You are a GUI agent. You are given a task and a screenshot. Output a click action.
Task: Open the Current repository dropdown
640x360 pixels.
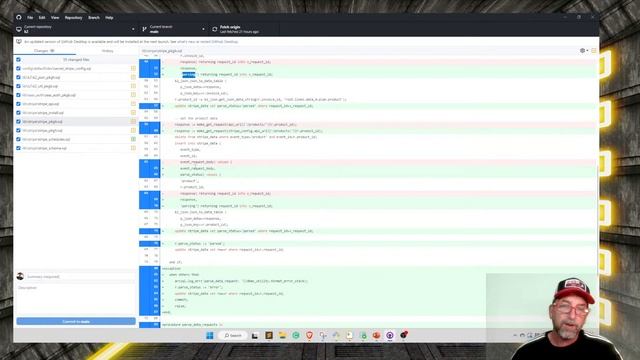coord(76,29)
